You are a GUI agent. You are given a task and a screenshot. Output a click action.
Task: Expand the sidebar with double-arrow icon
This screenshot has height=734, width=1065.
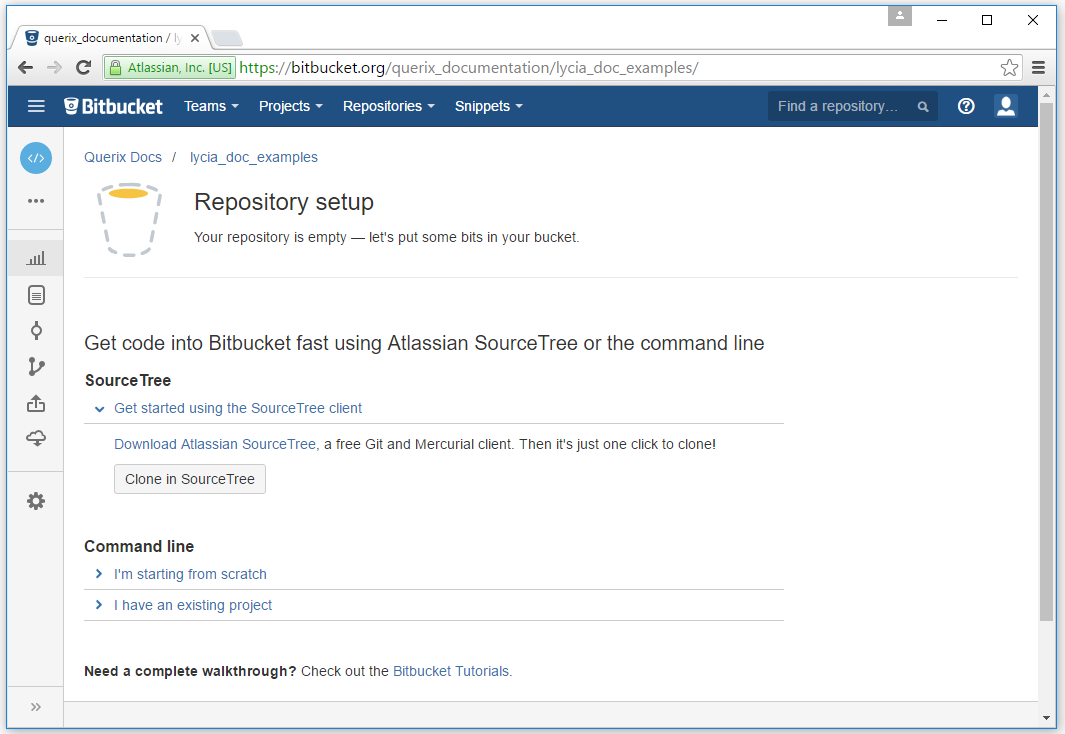point(36,707)
